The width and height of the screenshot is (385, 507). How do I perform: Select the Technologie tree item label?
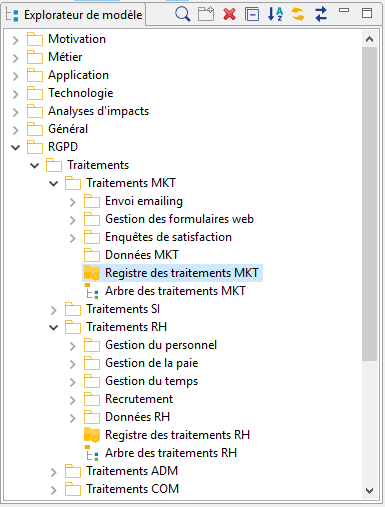coord(81,93)
